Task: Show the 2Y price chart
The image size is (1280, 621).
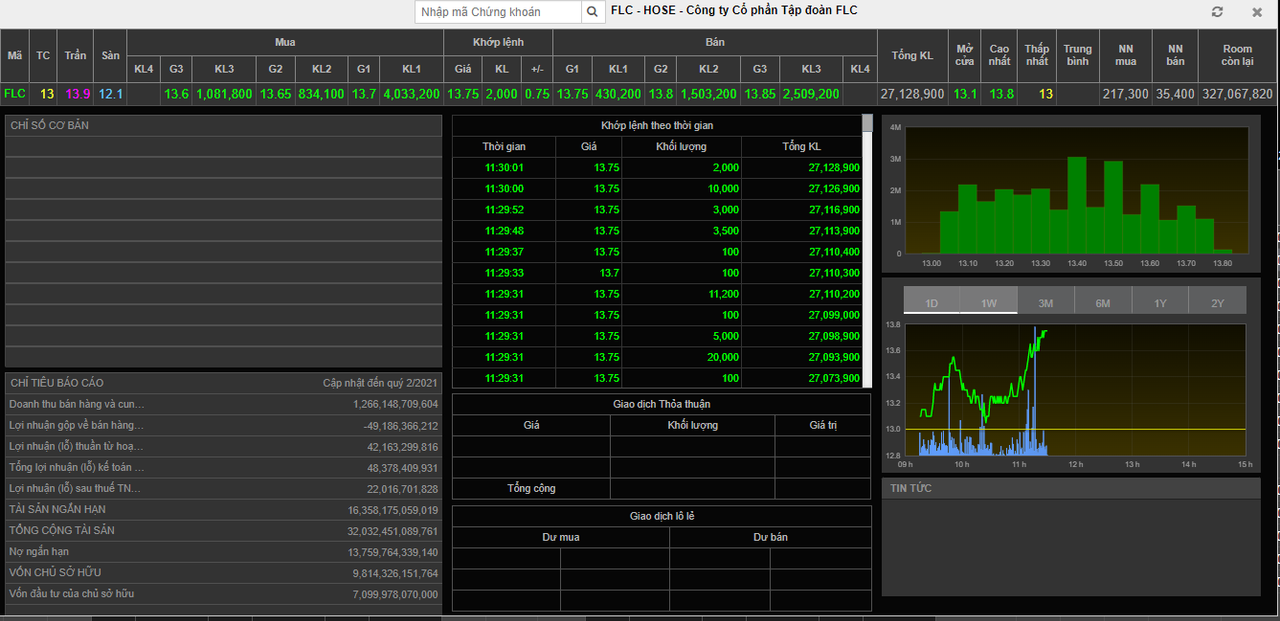Action: [x=1217, y=301]
